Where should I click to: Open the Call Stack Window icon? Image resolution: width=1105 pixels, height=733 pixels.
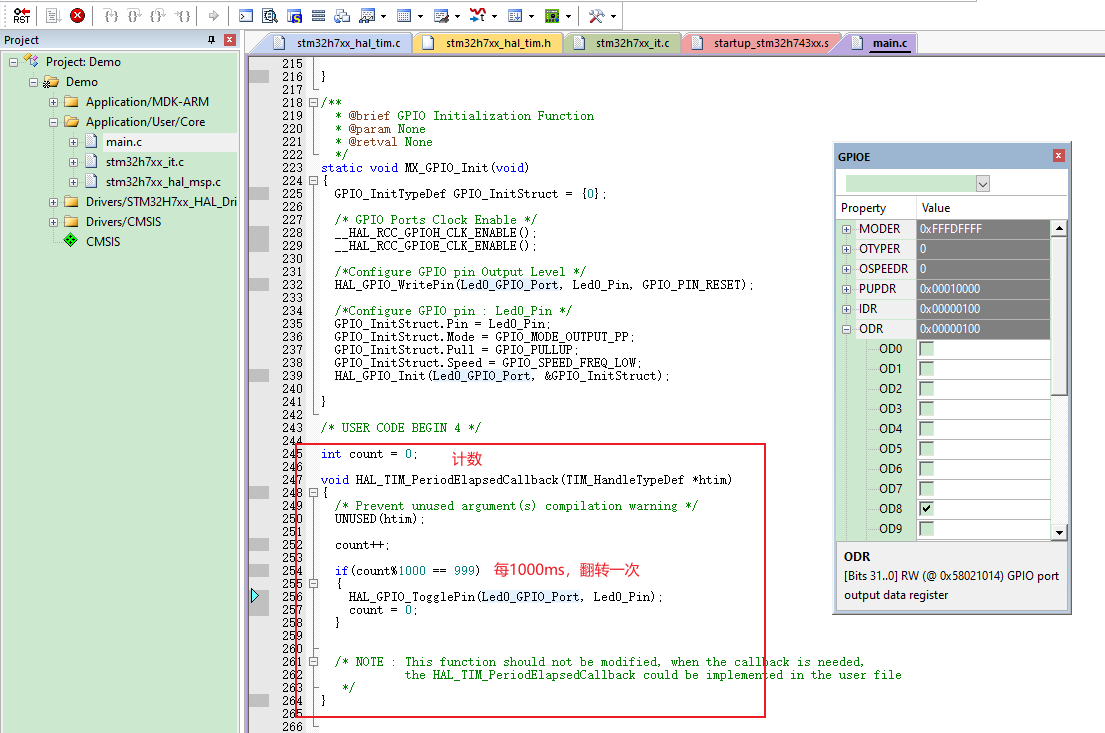[x=342, y=16]
